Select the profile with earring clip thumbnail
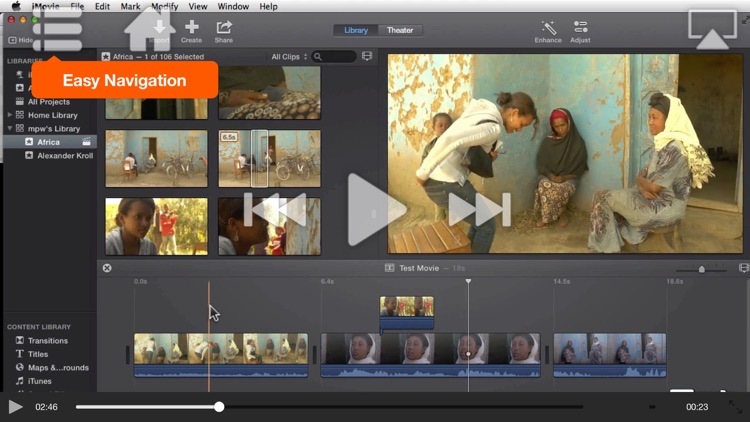 click(270, 226)
